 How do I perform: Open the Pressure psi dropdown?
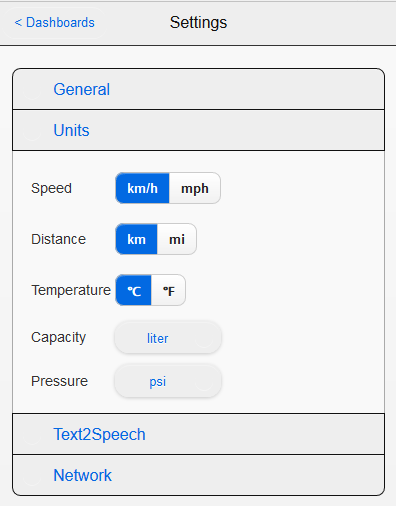tap(168, 381)
